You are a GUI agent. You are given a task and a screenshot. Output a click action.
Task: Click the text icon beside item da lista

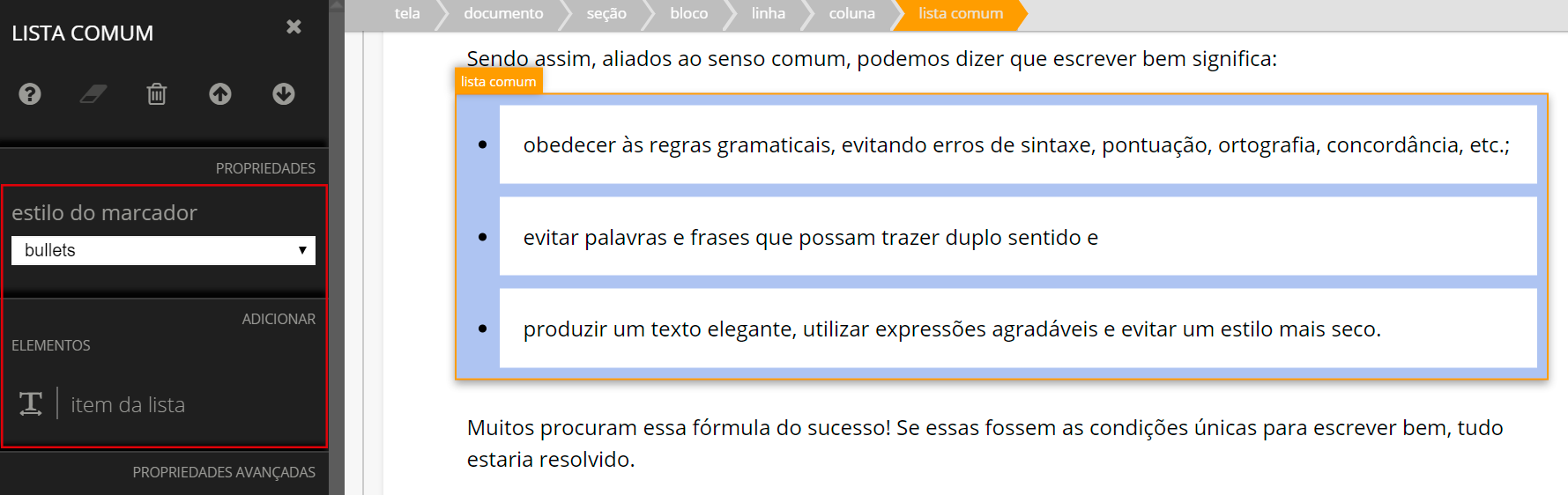31,404
